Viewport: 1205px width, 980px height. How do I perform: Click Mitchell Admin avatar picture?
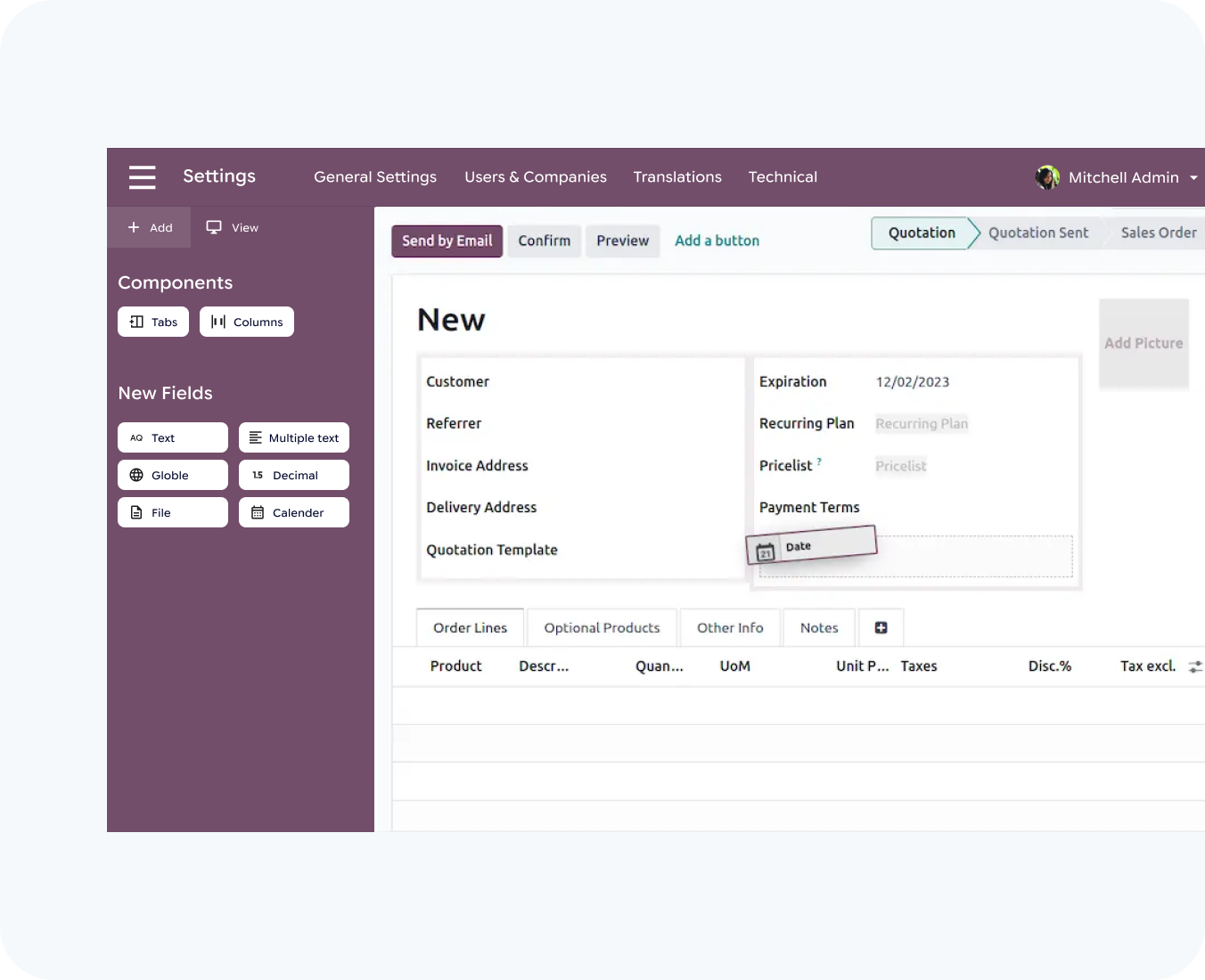[x=1047, y=177]
